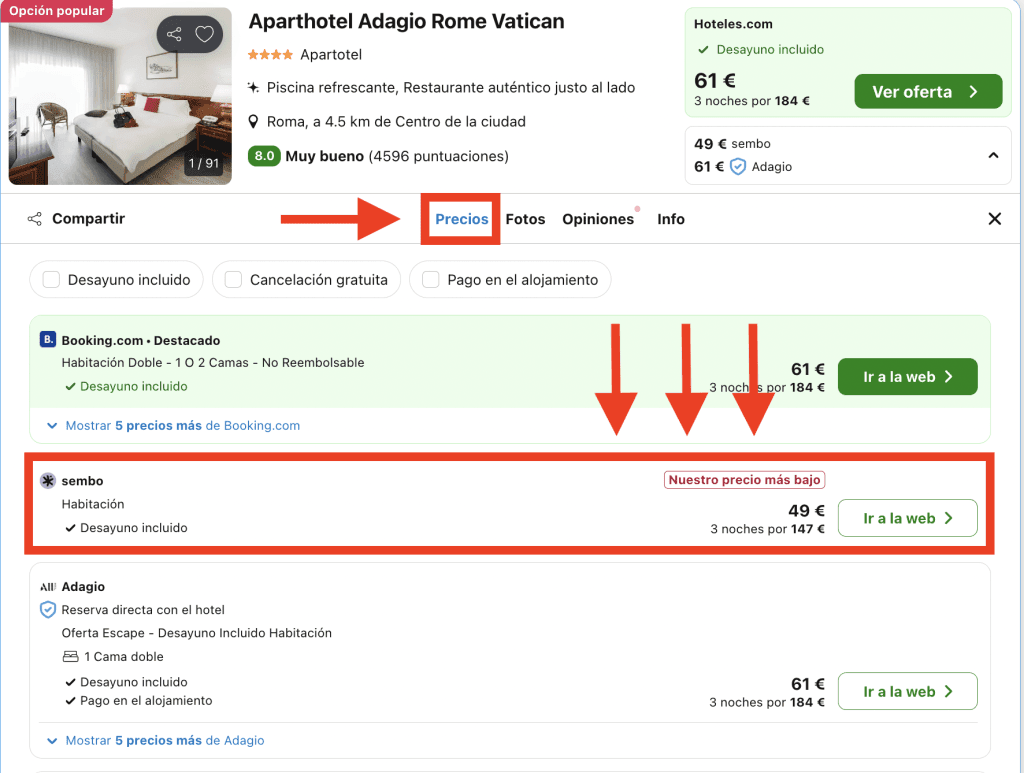Screen dimensions: 1024x773
Task: Expand 5 more prices from Booking.com
Action: (174, 425)
